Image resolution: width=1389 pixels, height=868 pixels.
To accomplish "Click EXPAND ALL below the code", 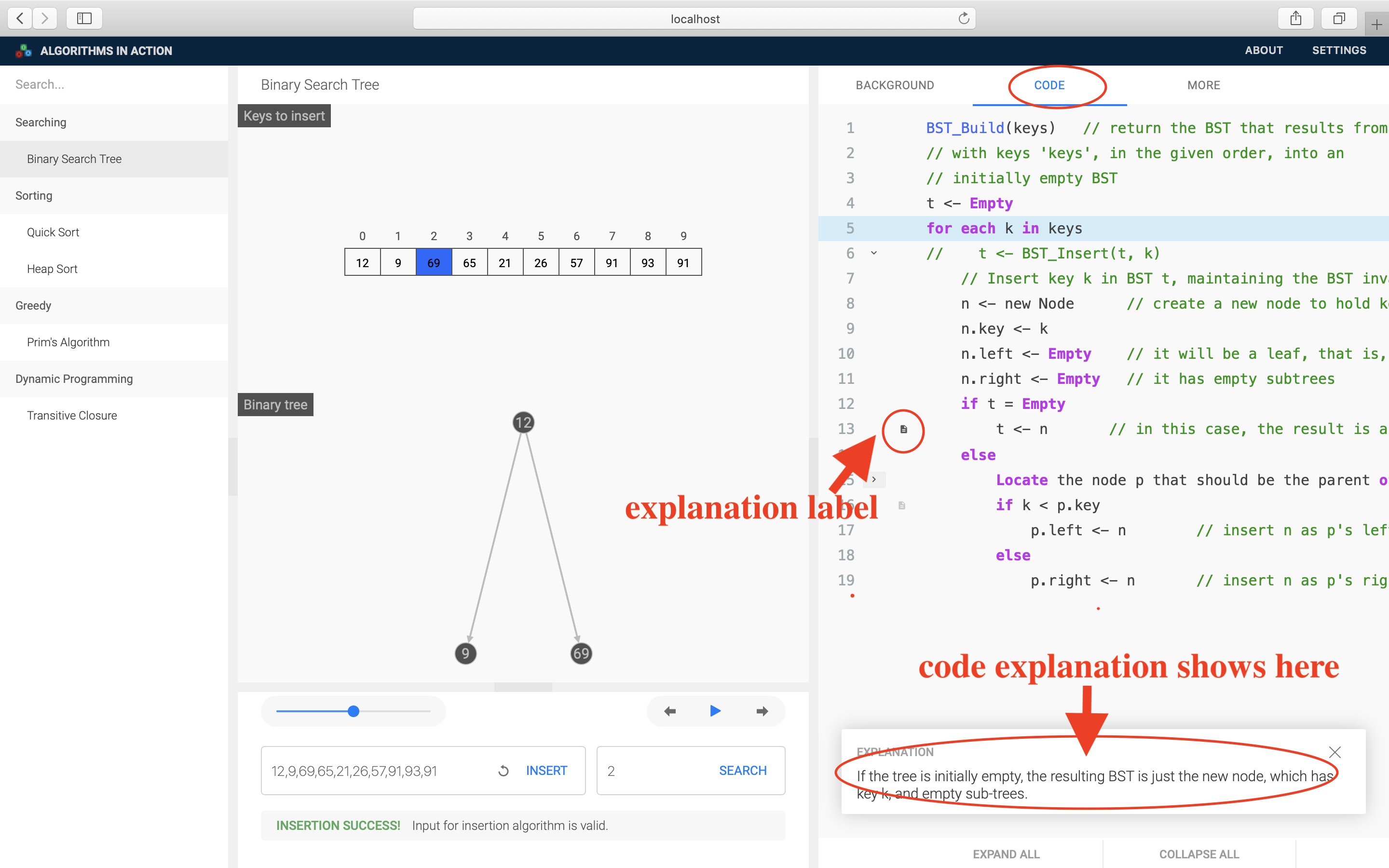I will pyautogui.click(x=1006, y=854).
